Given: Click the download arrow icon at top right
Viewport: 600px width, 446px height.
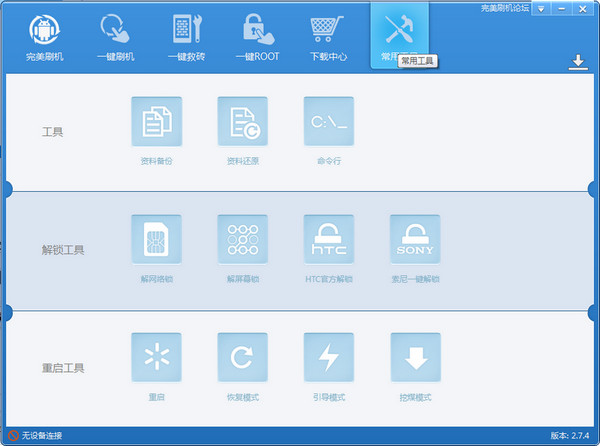Looking at the screenshot, I should click(577, 63).
